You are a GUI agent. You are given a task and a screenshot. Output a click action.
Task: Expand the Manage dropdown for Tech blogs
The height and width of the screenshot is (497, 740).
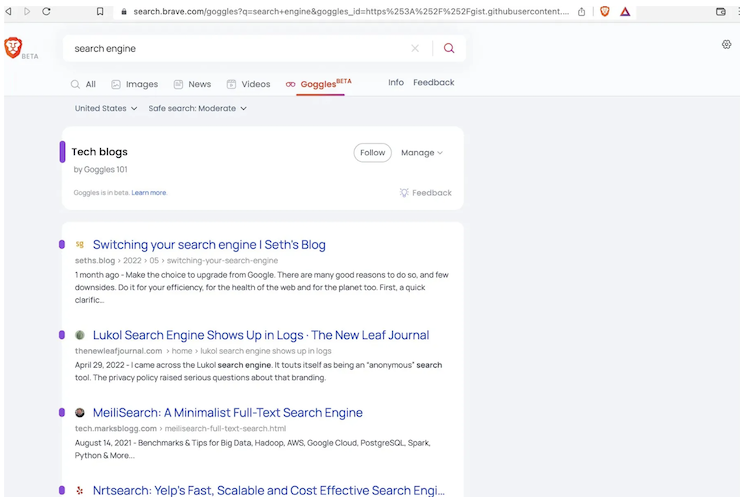pyautogui.click(x=422, y=153)
